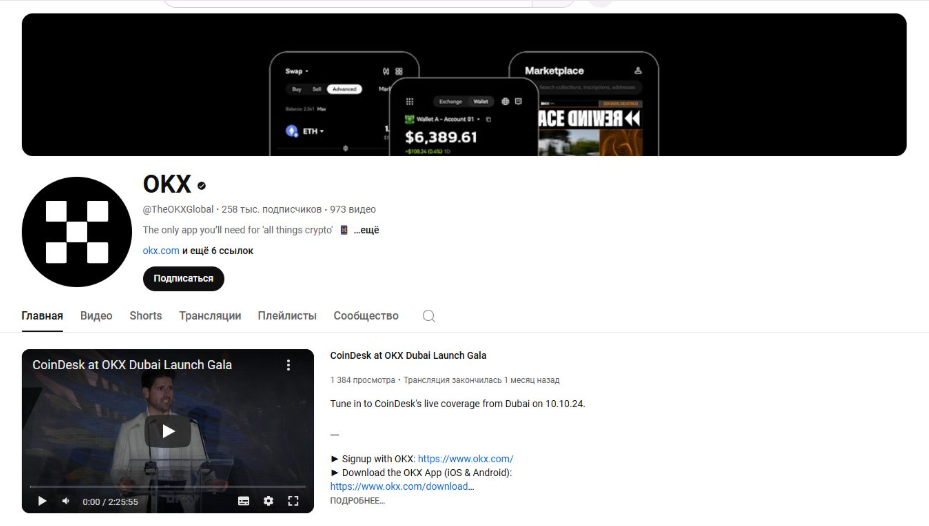Click the video time display 0:00 / 2:25:55

tap(110, 502)
